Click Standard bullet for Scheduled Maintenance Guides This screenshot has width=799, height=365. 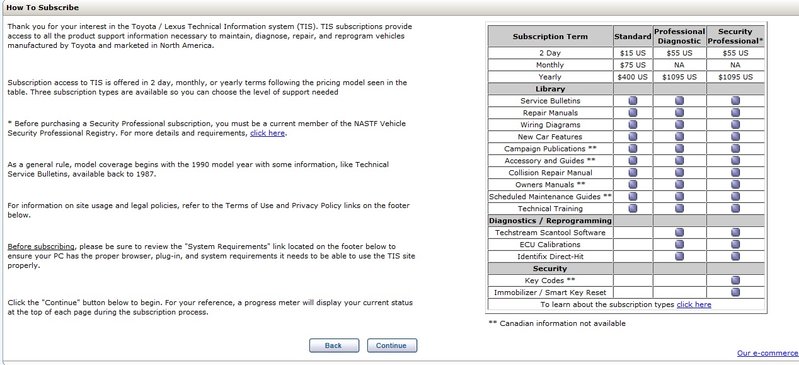pos(632,196)
